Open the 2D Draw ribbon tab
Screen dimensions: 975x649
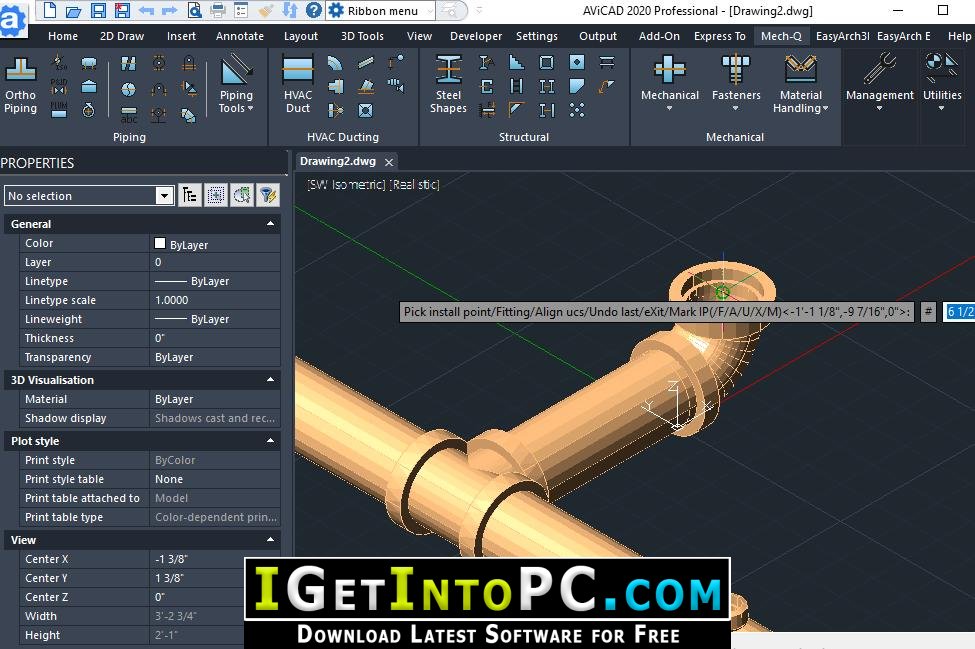[x=122, y=36]
